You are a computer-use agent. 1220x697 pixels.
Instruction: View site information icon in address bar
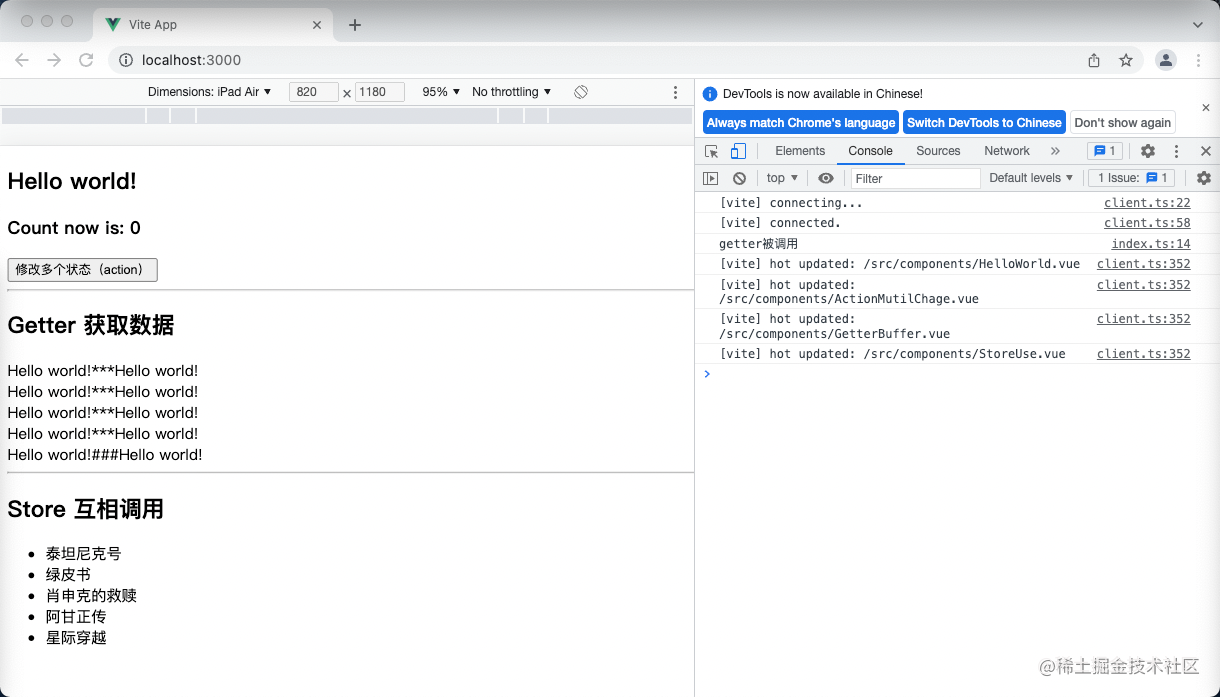(126, 60)
